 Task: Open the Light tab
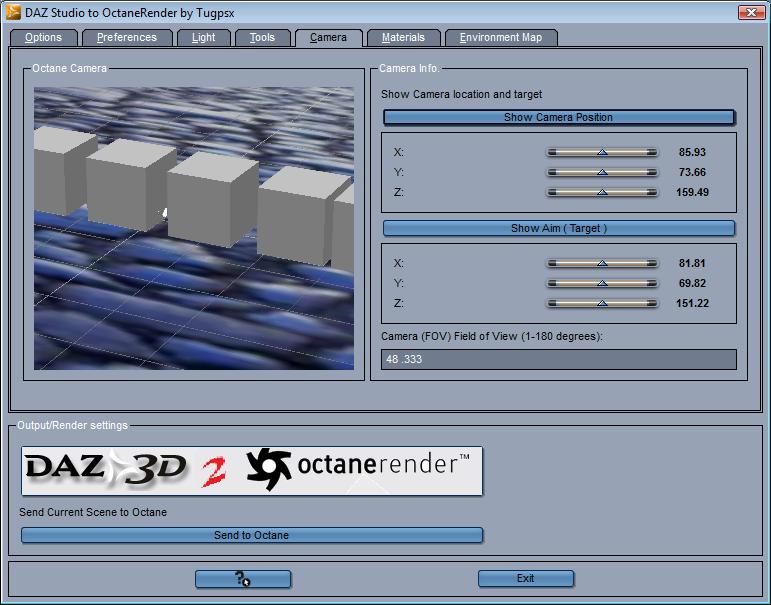tap(204, 38)
